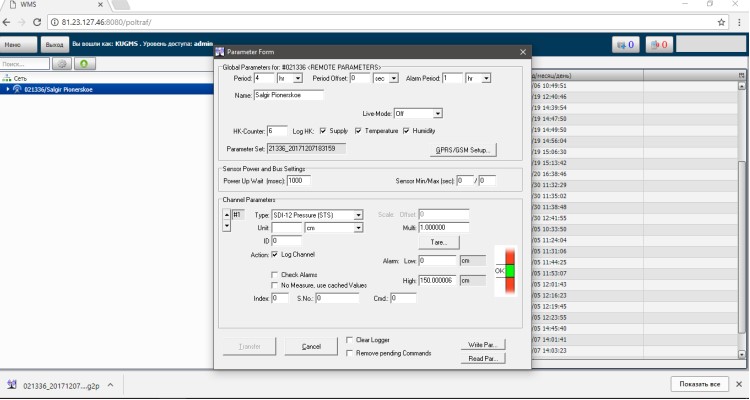The image size is (750, 400).
Task: Open the Chrome three-dot menu
Action: point(739,22)
